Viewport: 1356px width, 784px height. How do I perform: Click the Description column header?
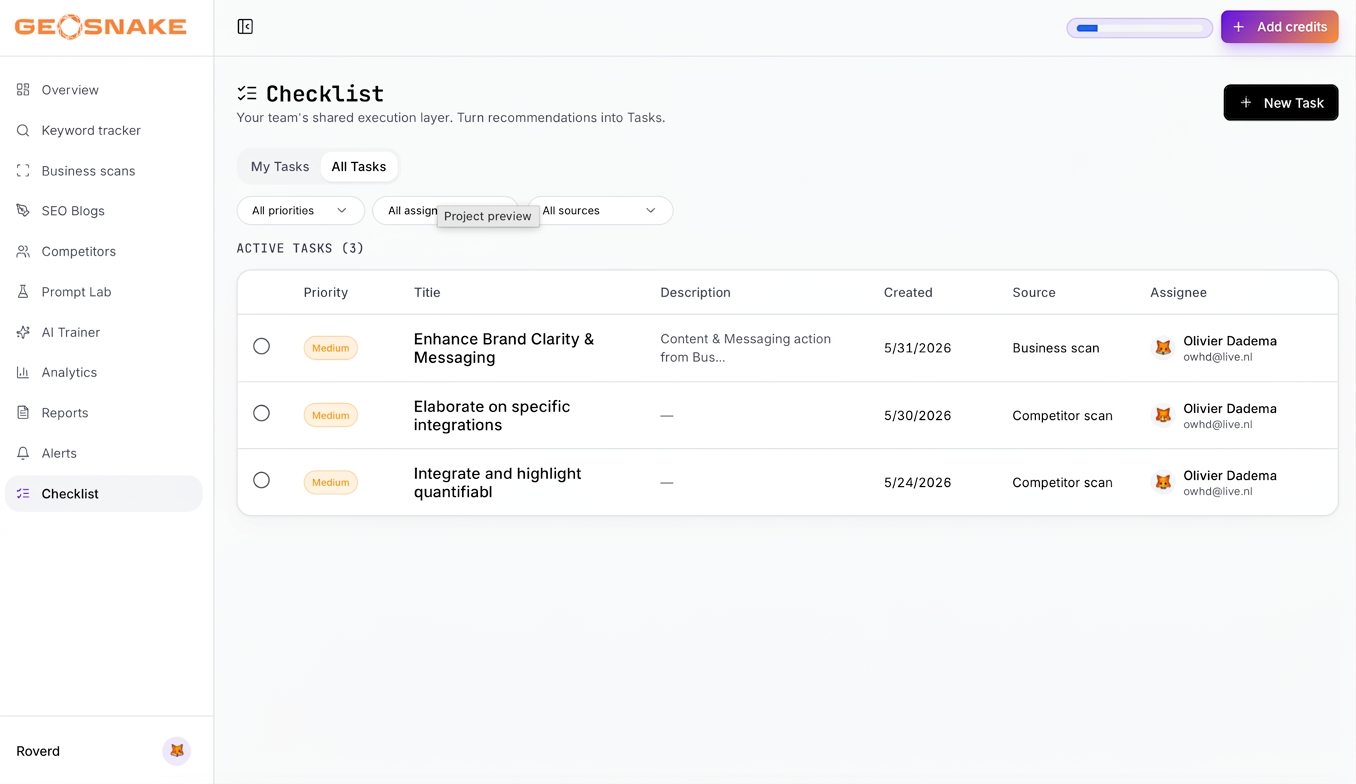click(x=696, y=293)
